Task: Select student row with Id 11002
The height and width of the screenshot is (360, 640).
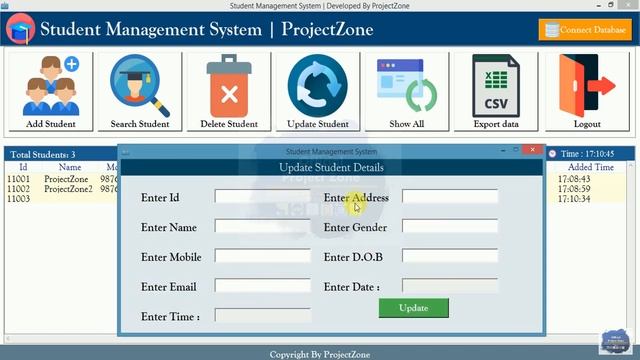Action: pyautogui.click(x=61, y=189)
